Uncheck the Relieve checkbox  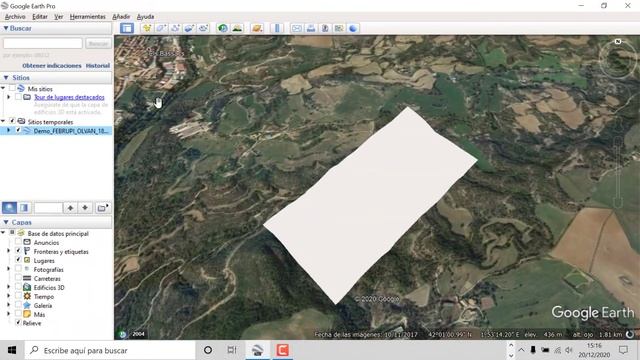18,322
